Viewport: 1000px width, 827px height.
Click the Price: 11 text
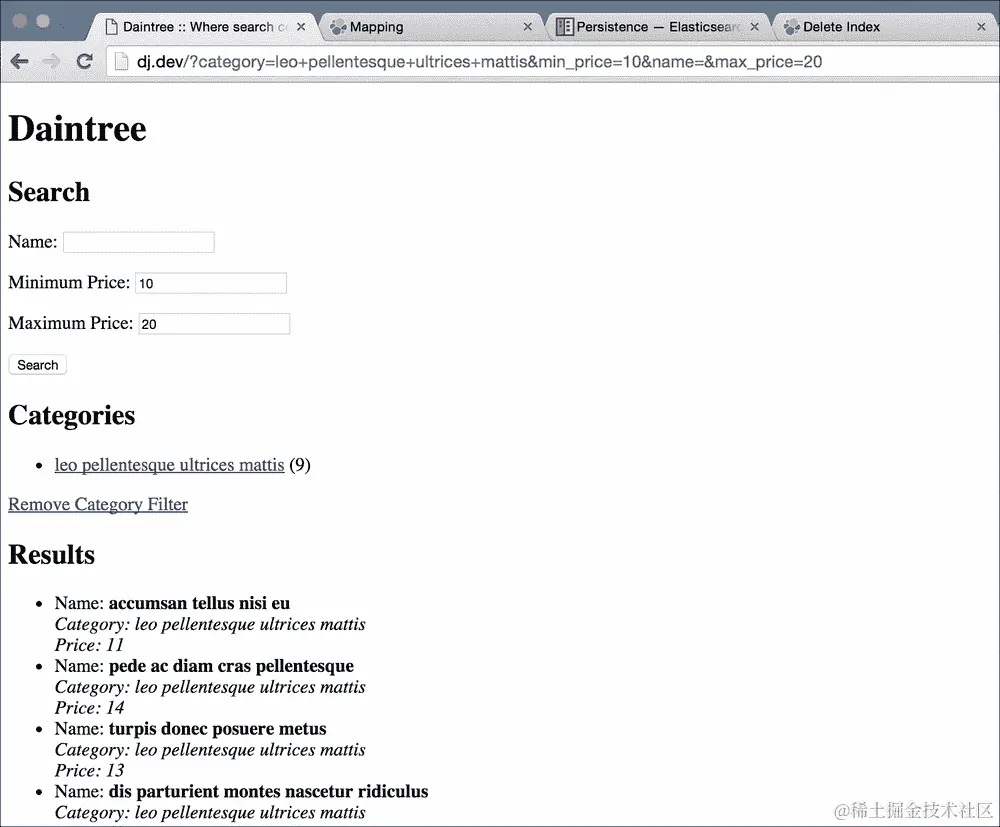coord(89,645)
